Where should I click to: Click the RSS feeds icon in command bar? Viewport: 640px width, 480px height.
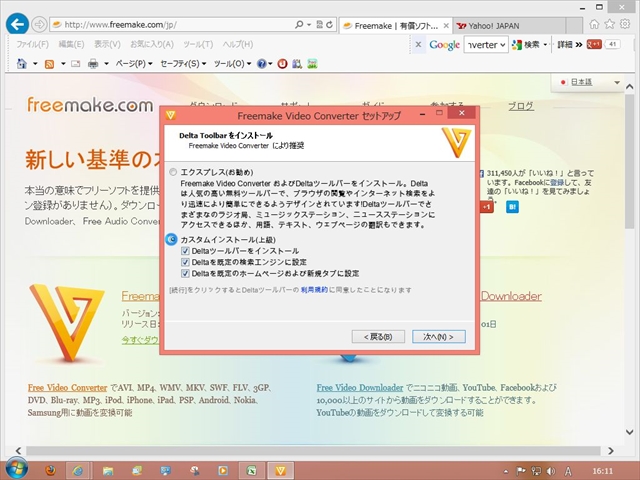48,63
